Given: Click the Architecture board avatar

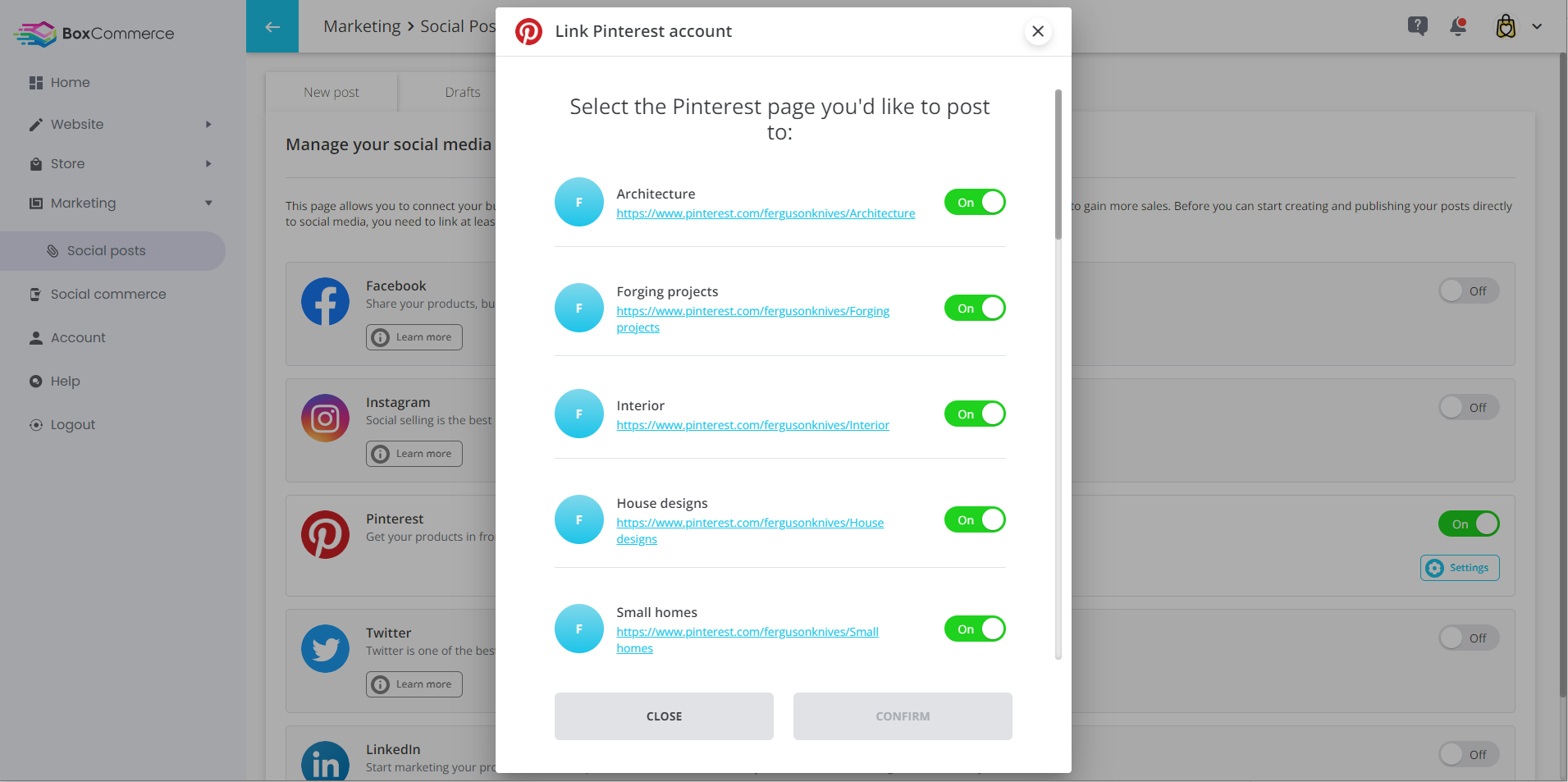Looking at the screenshot, I should click(x=579, y=202).
